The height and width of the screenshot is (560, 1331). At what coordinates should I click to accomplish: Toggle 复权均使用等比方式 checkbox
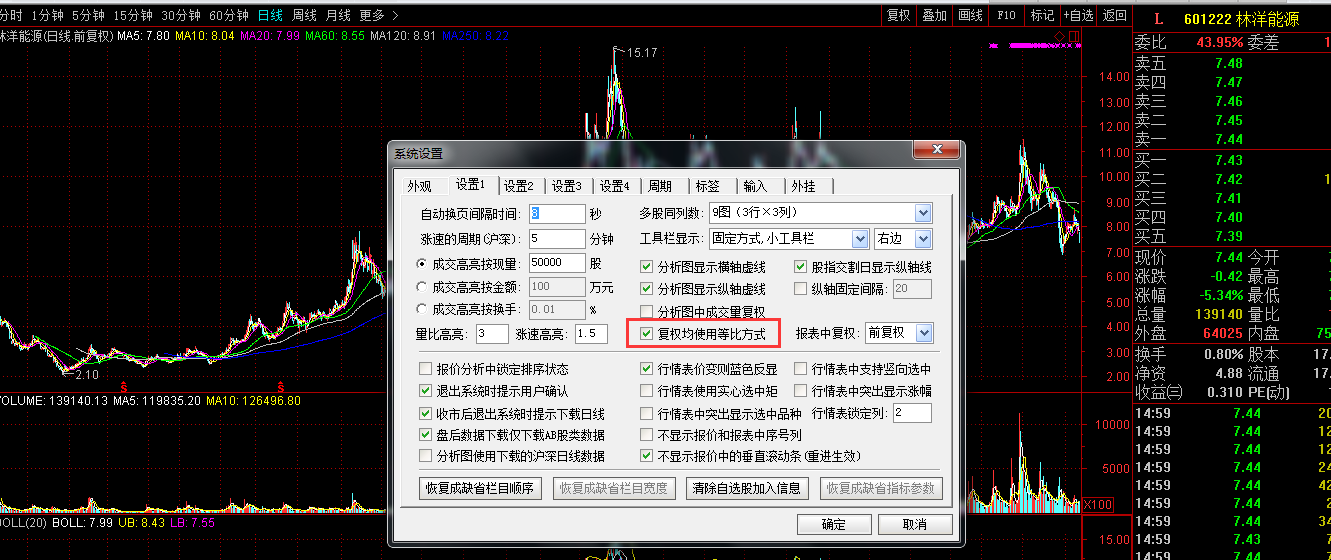tap(647, 333)
